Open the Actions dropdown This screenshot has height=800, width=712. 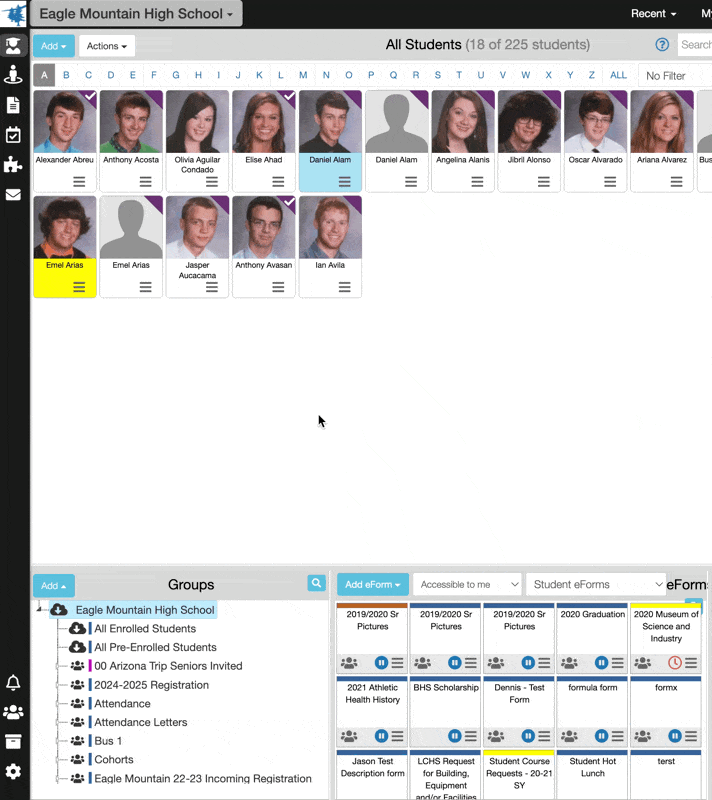click(x=107, y=46)
